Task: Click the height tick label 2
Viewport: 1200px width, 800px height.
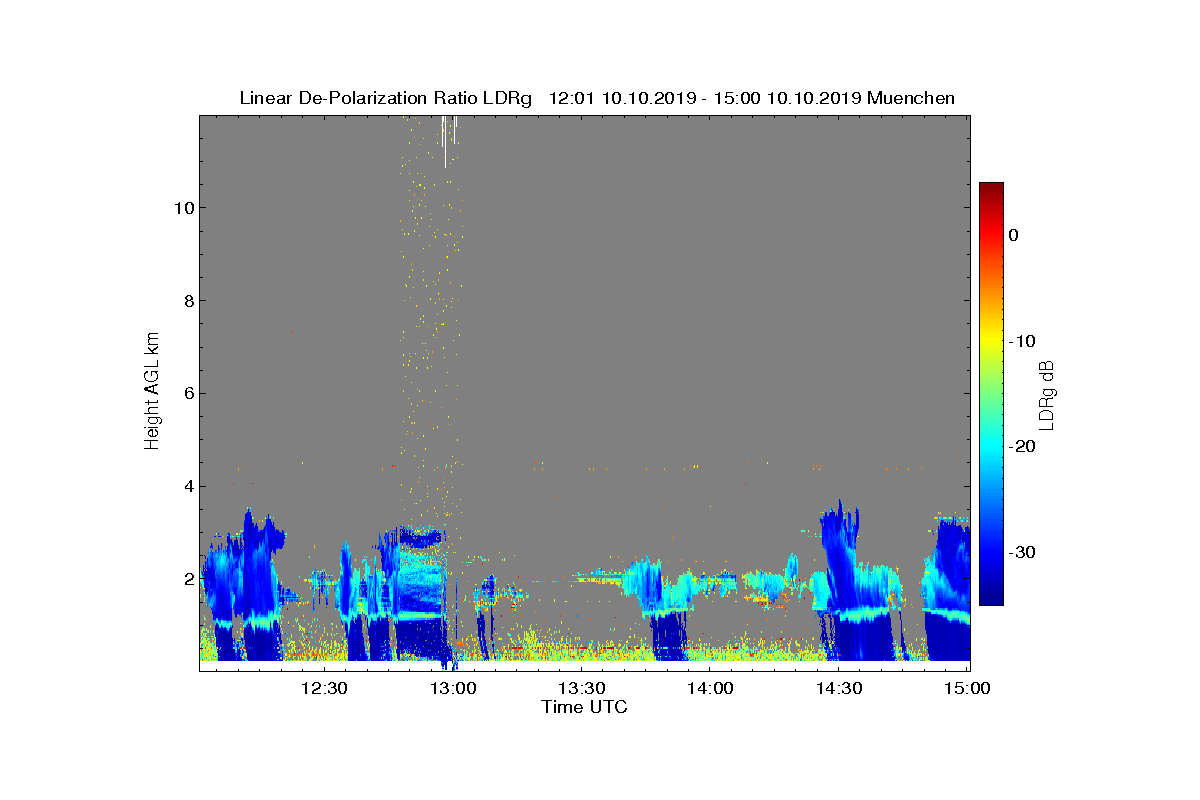Action: [187, 579]
